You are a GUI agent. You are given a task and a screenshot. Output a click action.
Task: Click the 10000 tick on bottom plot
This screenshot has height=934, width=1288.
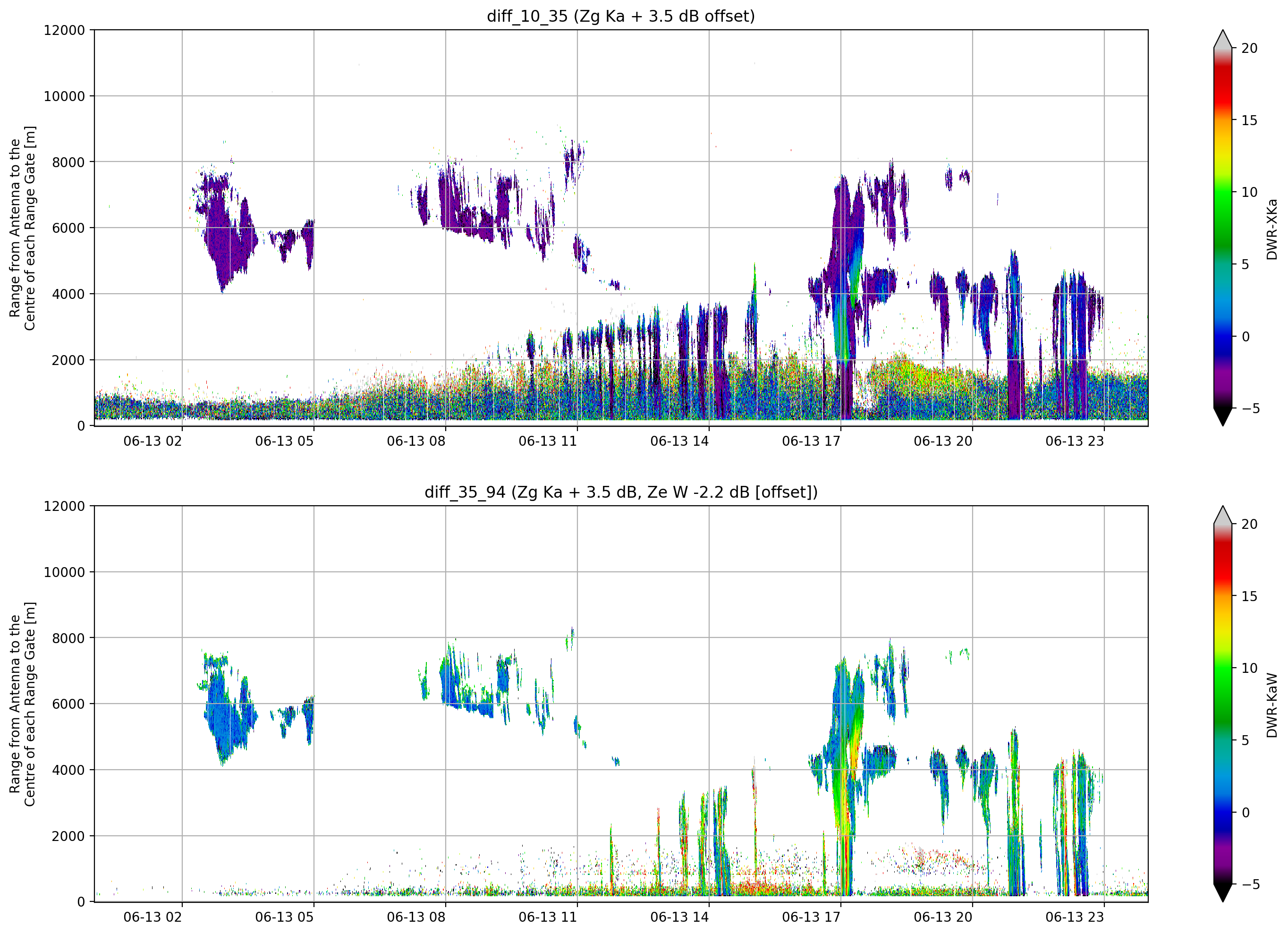click(64, 573)
